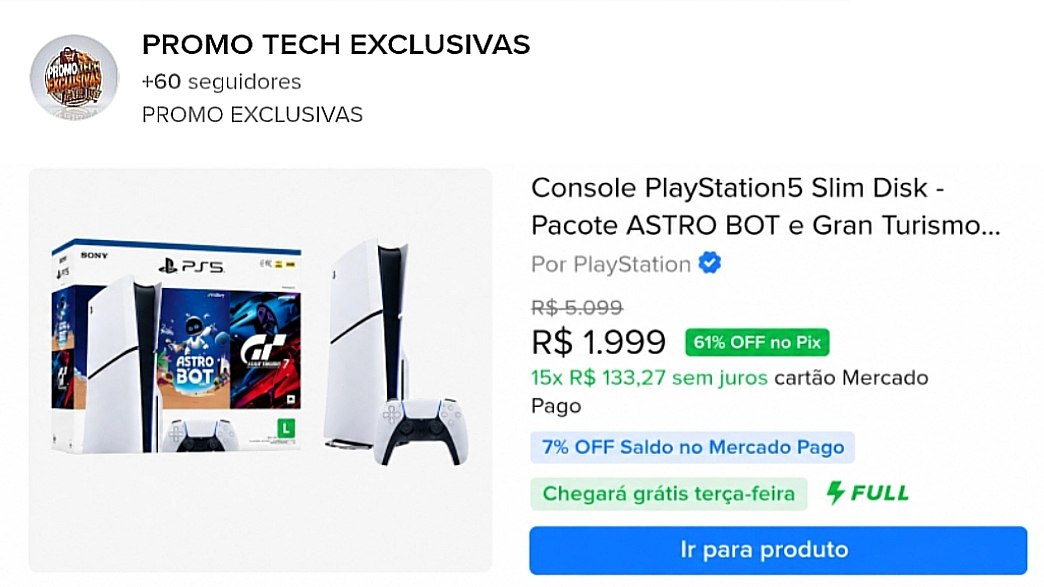Click the PS5 logo on the product box
This screenshot has width=1044, height=587.
point(191,266)
